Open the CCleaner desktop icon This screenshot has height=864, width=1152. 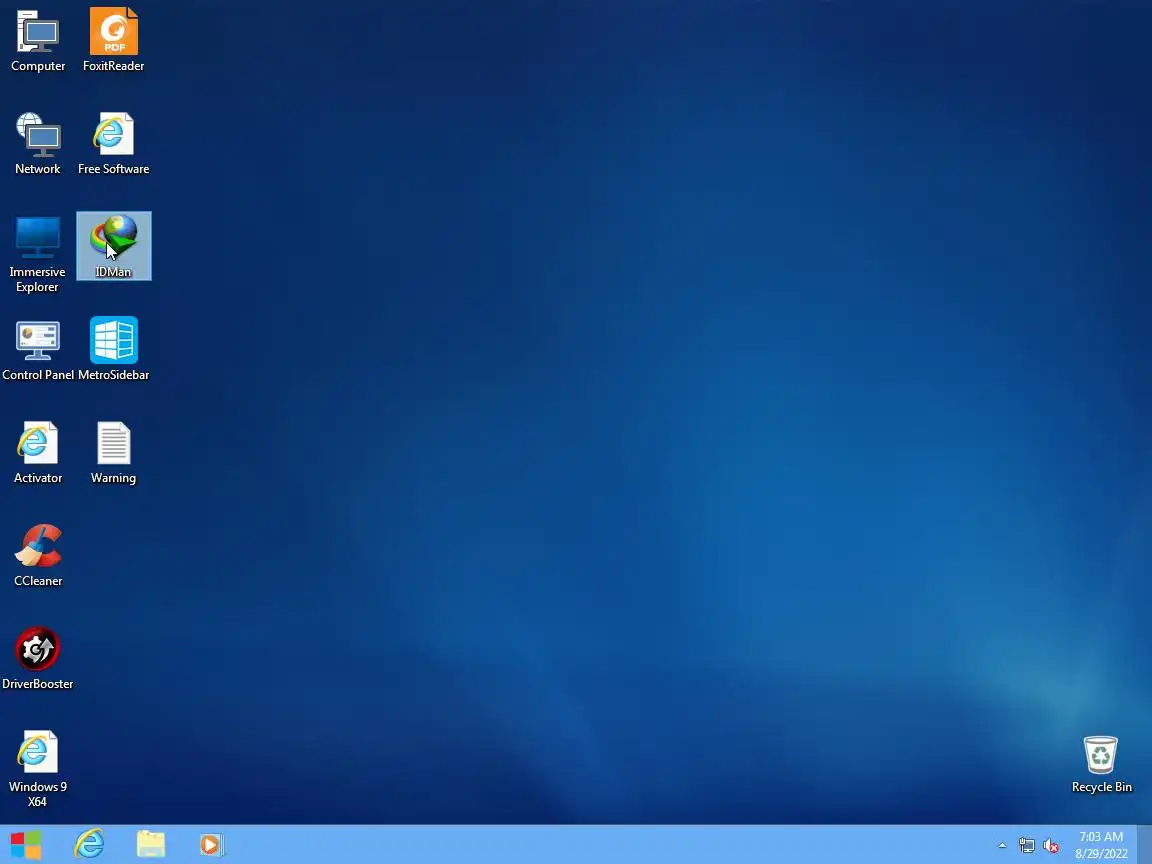[38, 555]
